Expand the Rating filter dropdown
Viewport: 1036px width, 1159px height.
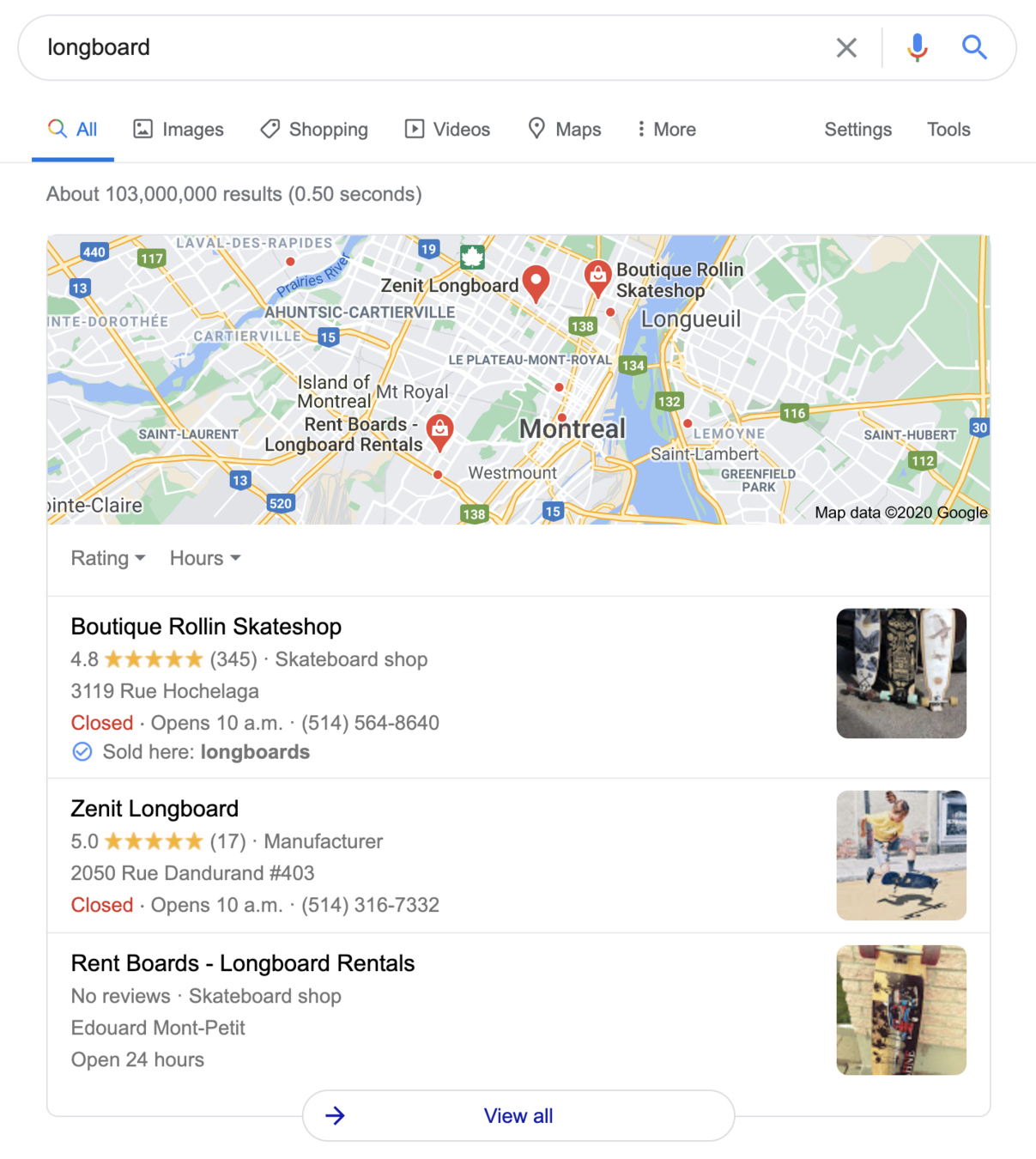point(108,558)
